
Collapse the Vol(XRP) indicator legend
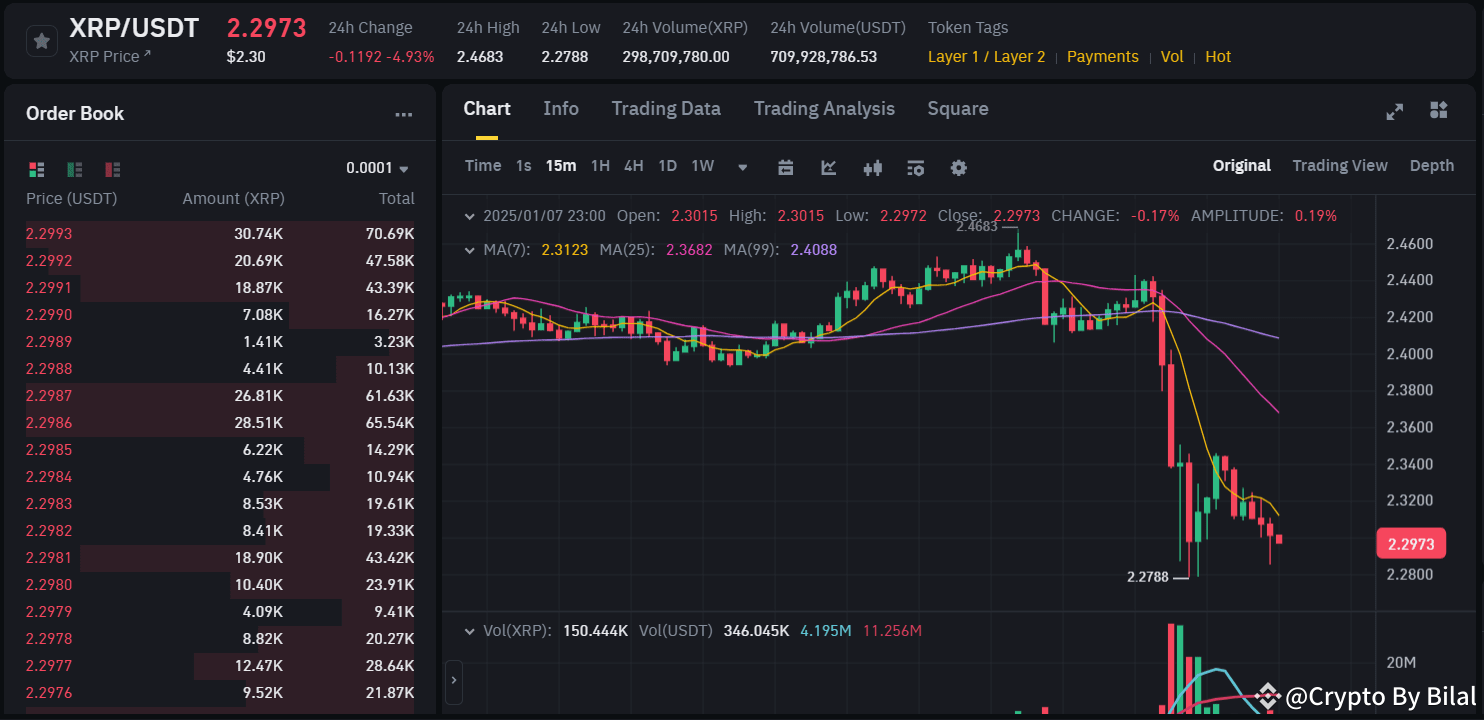[470, 631]
